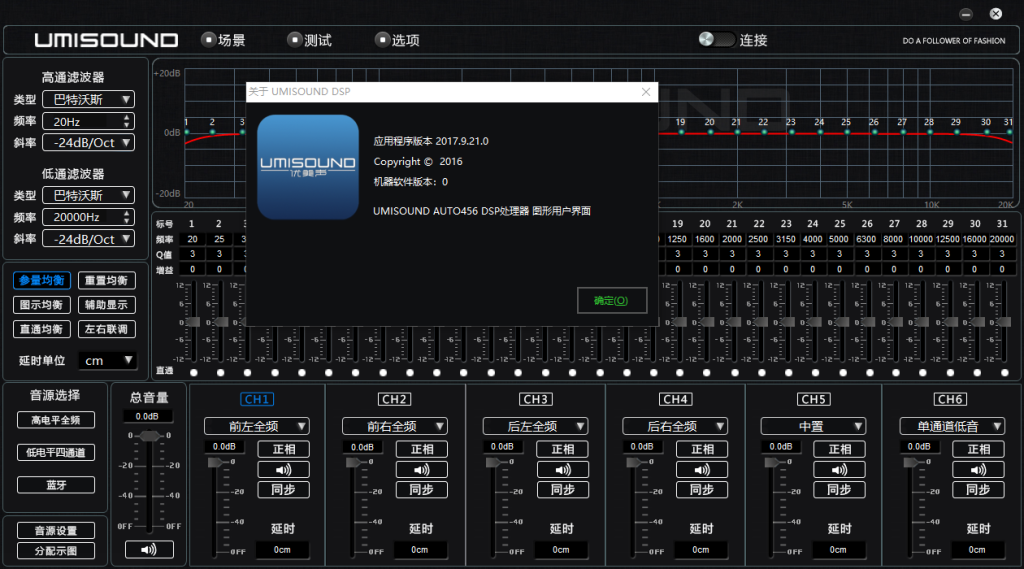Open high-pass filter 斜率 dropdown
This screenshot has height=569, width=1024.
(88, 142)
